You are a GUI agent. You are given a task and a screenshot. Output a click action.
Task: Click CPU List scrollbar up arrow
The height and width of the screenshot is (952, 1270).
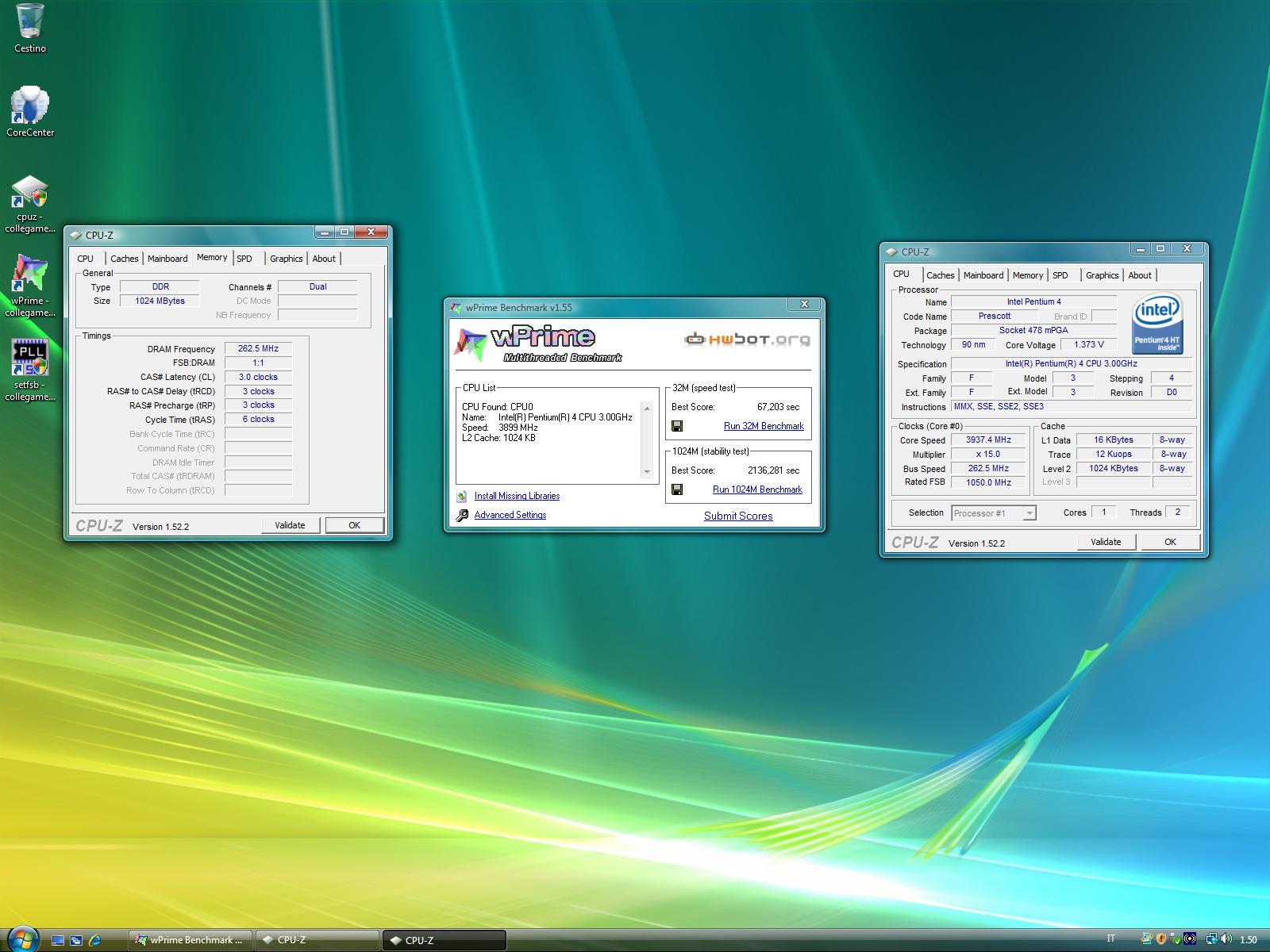click(x=647, y=409)
